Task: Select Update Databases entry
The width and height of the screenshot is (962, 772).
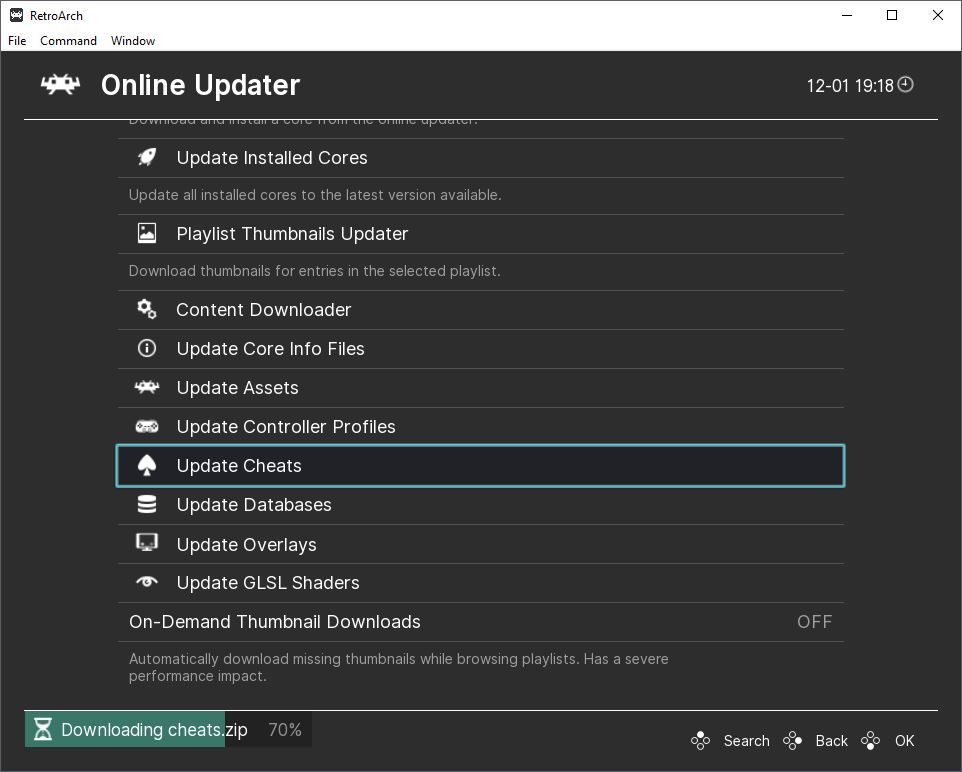Action: (x=480, y=505)
